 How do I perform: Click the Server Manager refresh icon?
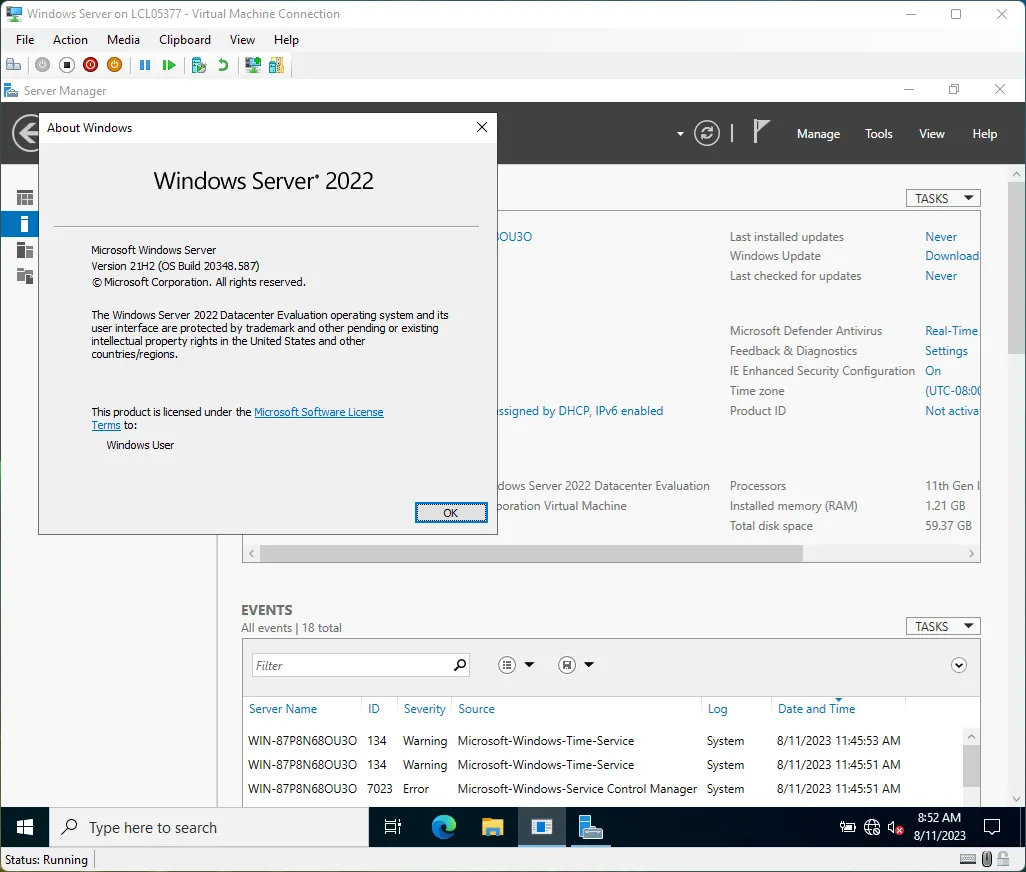point(707,132)
